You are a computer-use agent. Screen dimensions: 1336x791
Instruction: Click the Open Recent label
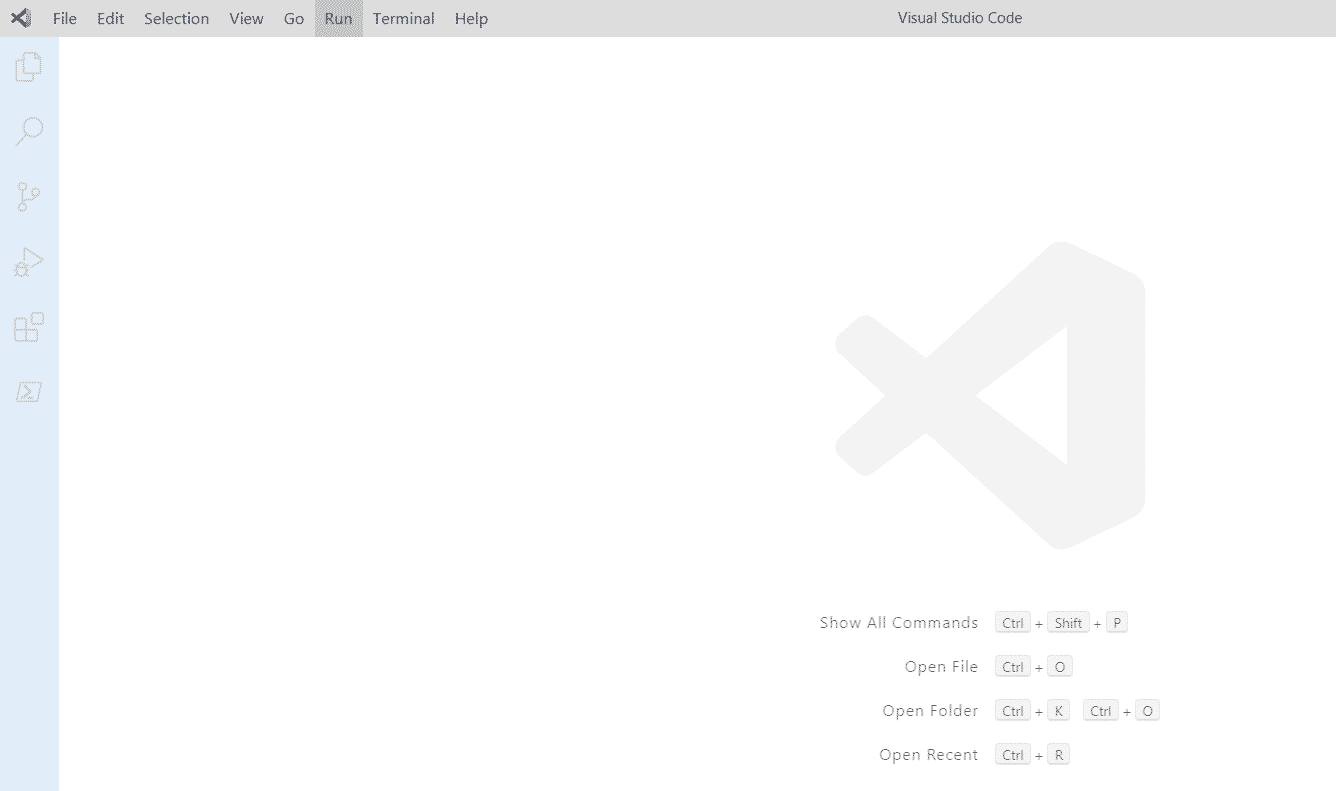[x=928, y=754]
